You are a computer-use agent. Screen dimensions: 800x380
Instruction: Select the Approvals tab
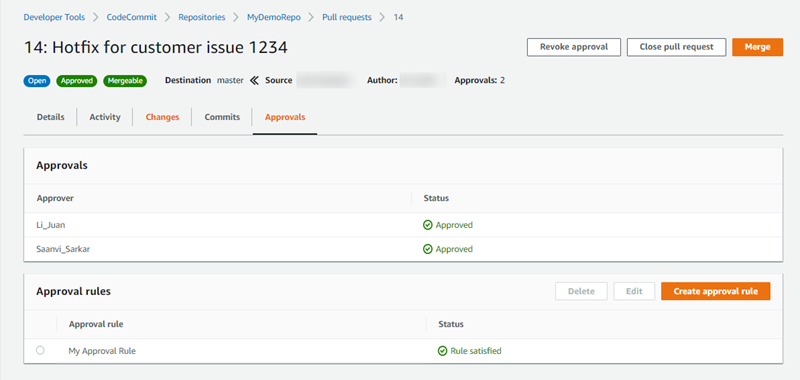tap(285, 117)
